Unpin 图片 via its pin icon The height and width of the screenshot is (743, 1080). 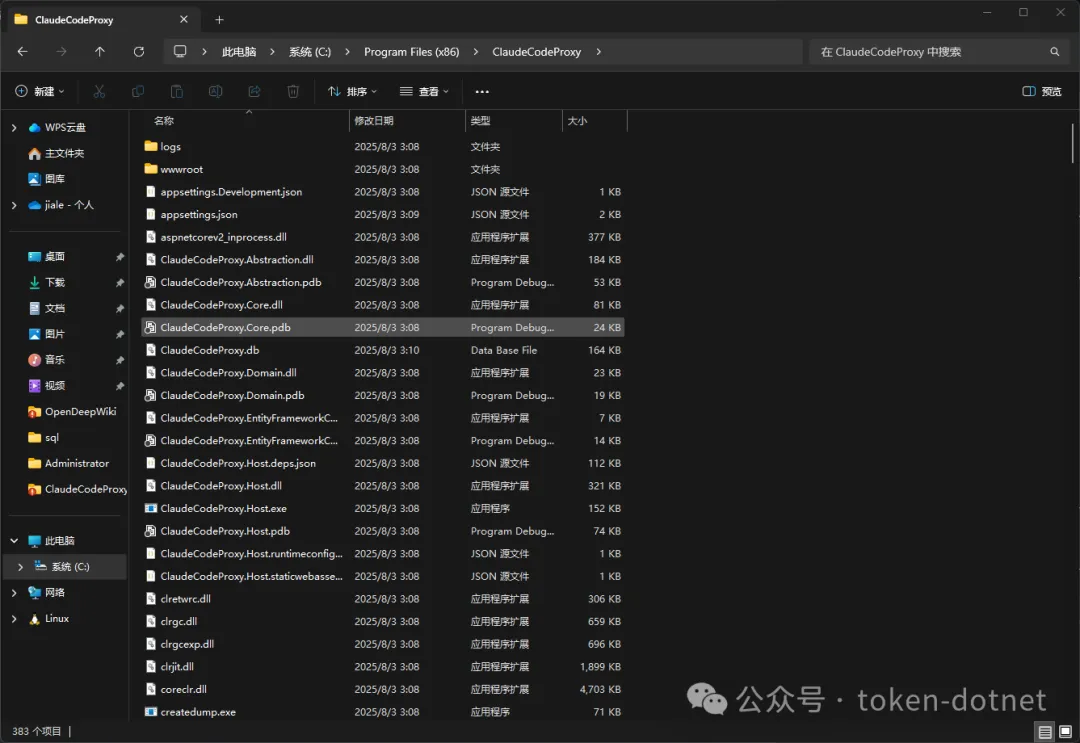click(x=120, y=334)
